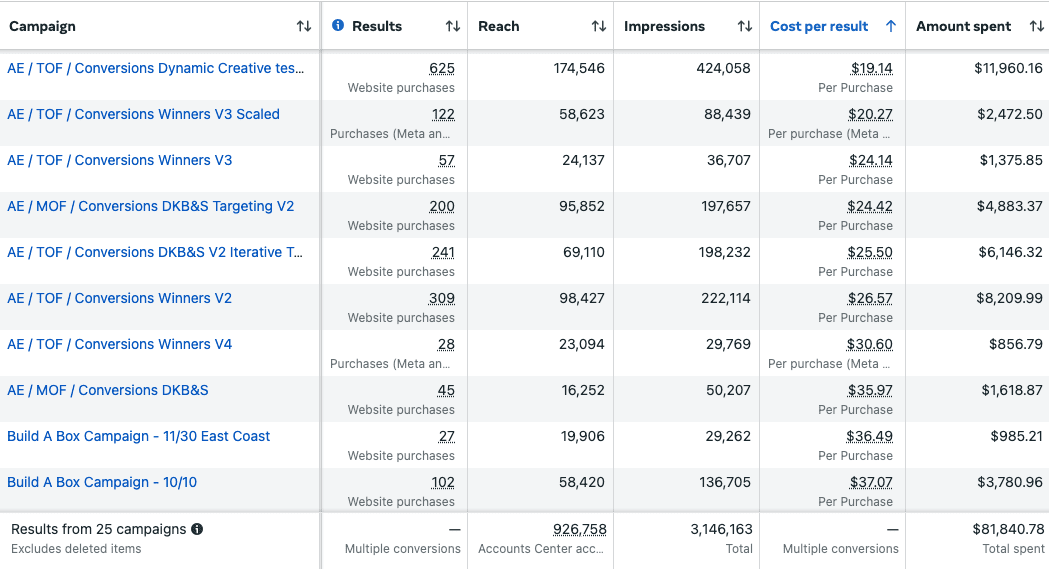Open the campaign ending in Winners V3

(x=120, y=160)
